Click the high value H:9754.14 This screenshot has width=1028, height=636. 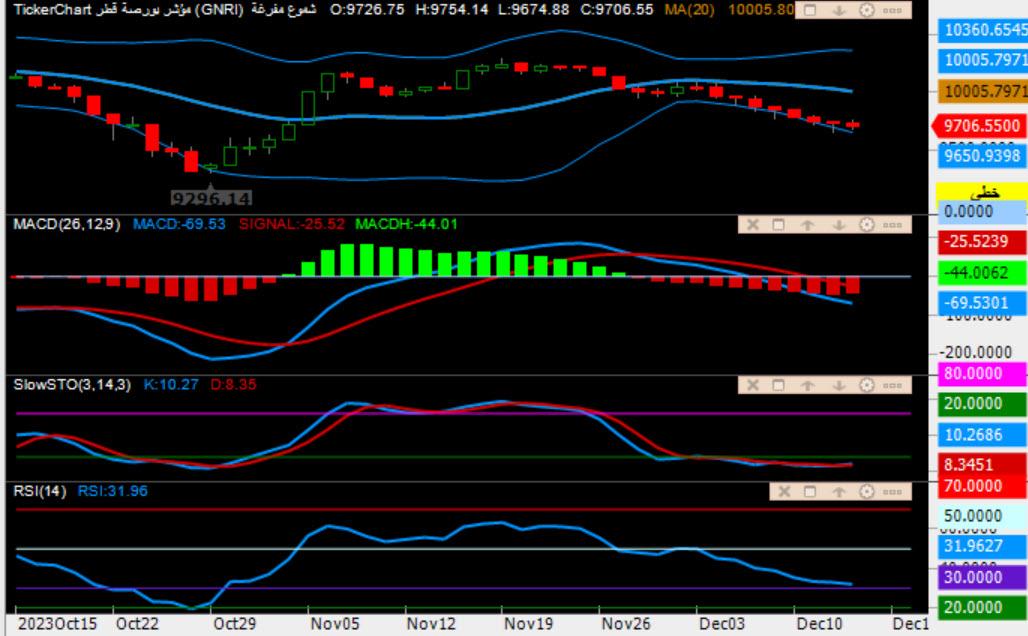coord(452,10)
